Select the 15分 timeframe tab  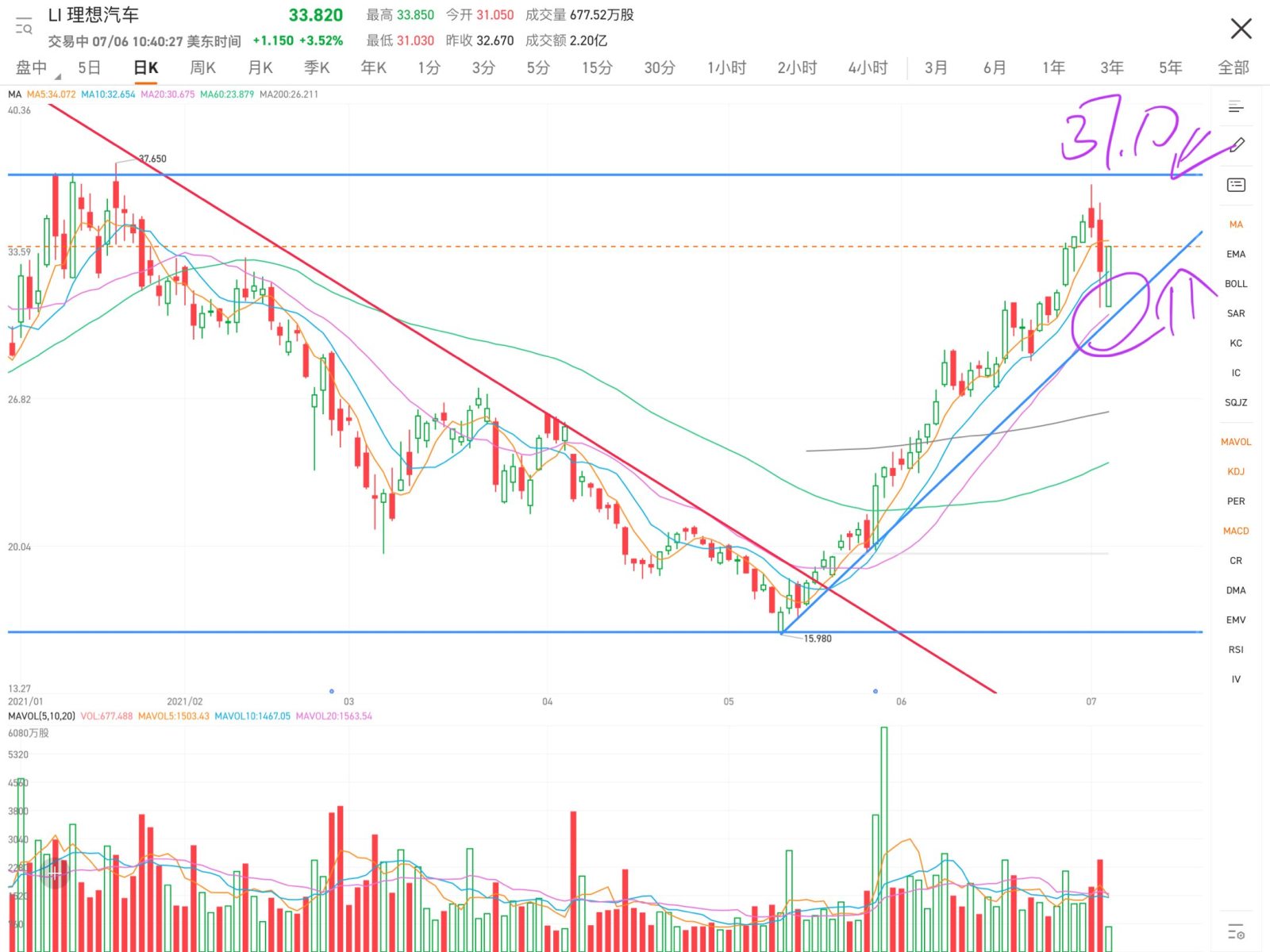(x=597, y=68)
